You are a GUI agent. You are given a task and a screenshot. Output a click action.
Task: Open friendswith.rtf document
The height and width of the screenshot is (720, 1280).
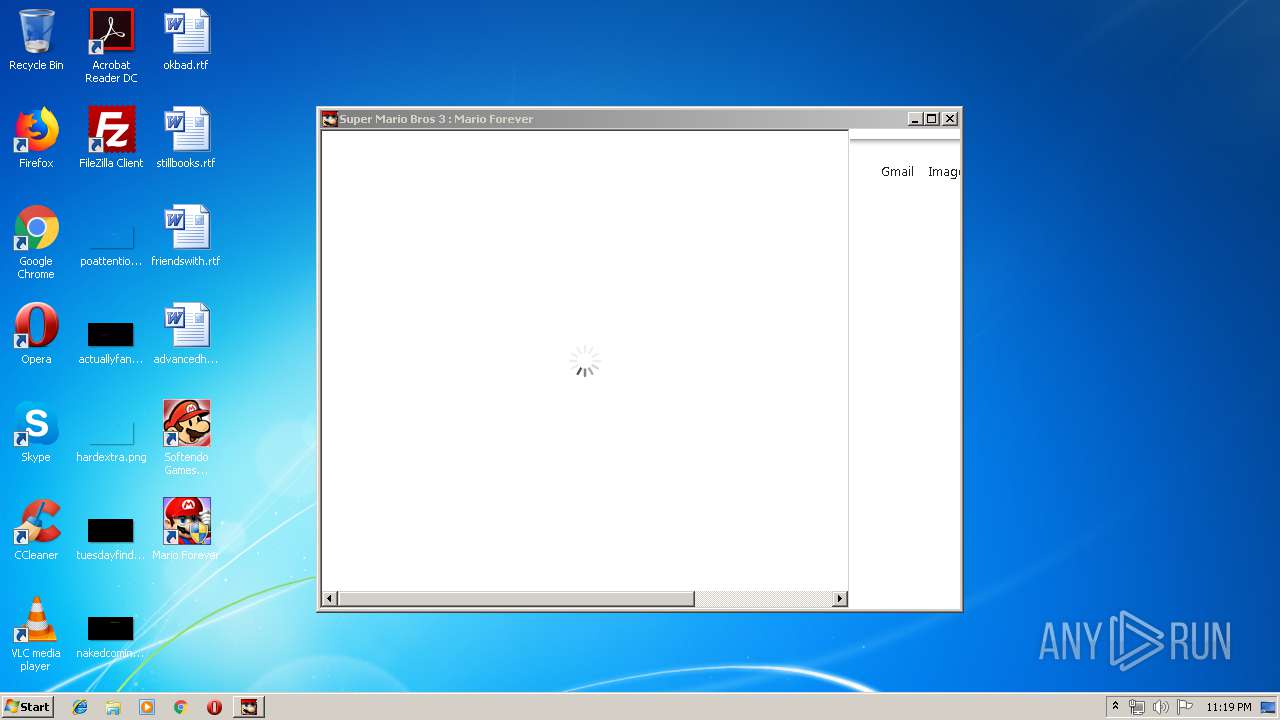(186, 236)
